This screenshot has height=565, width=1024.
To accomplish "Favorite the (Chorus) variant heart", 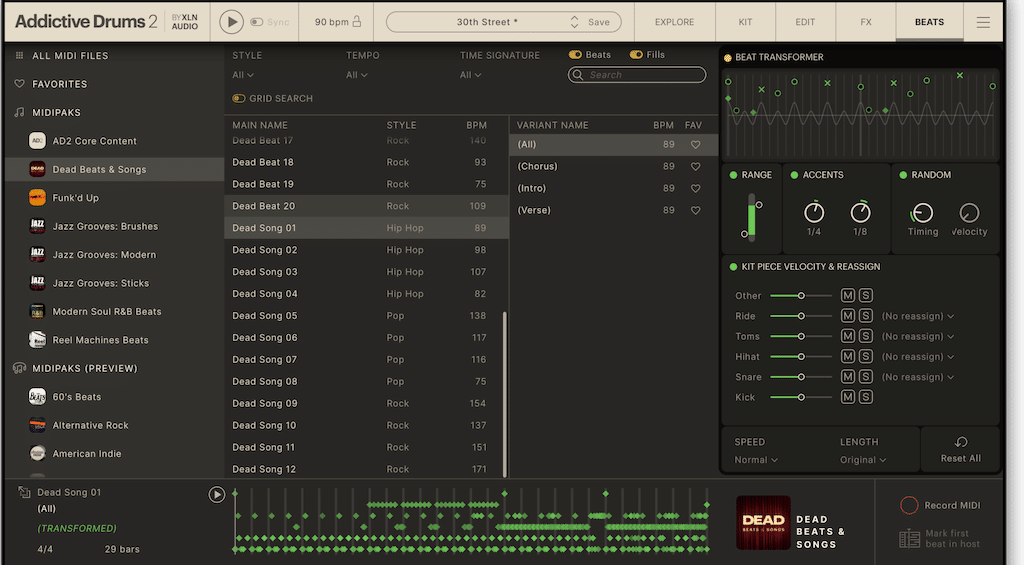I will point(696,167).
